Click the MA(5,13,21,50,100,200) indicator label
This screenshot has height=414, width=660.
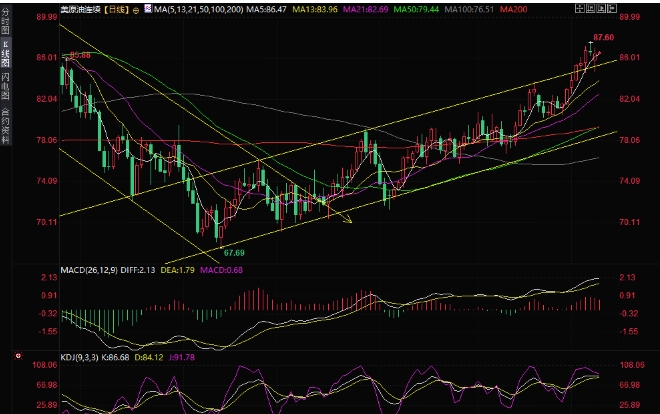[199, 9]
